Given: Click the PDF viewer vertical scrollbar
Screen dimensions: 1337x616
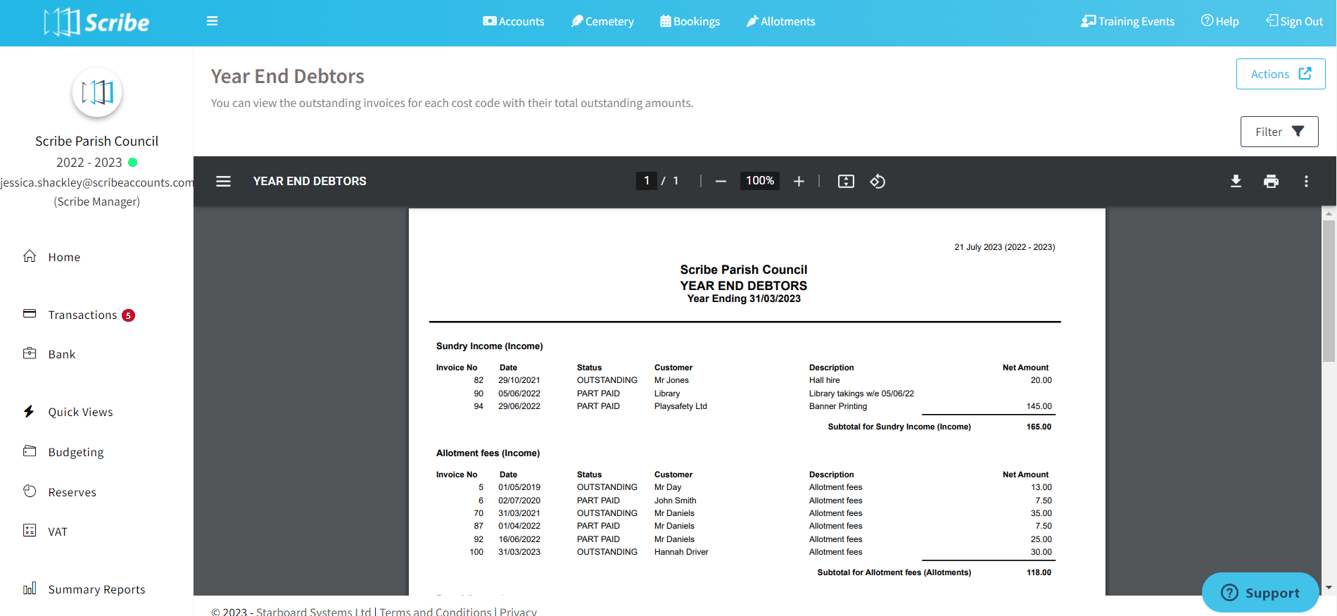Looking at the screenshot, I should (x=1329, y=400).
